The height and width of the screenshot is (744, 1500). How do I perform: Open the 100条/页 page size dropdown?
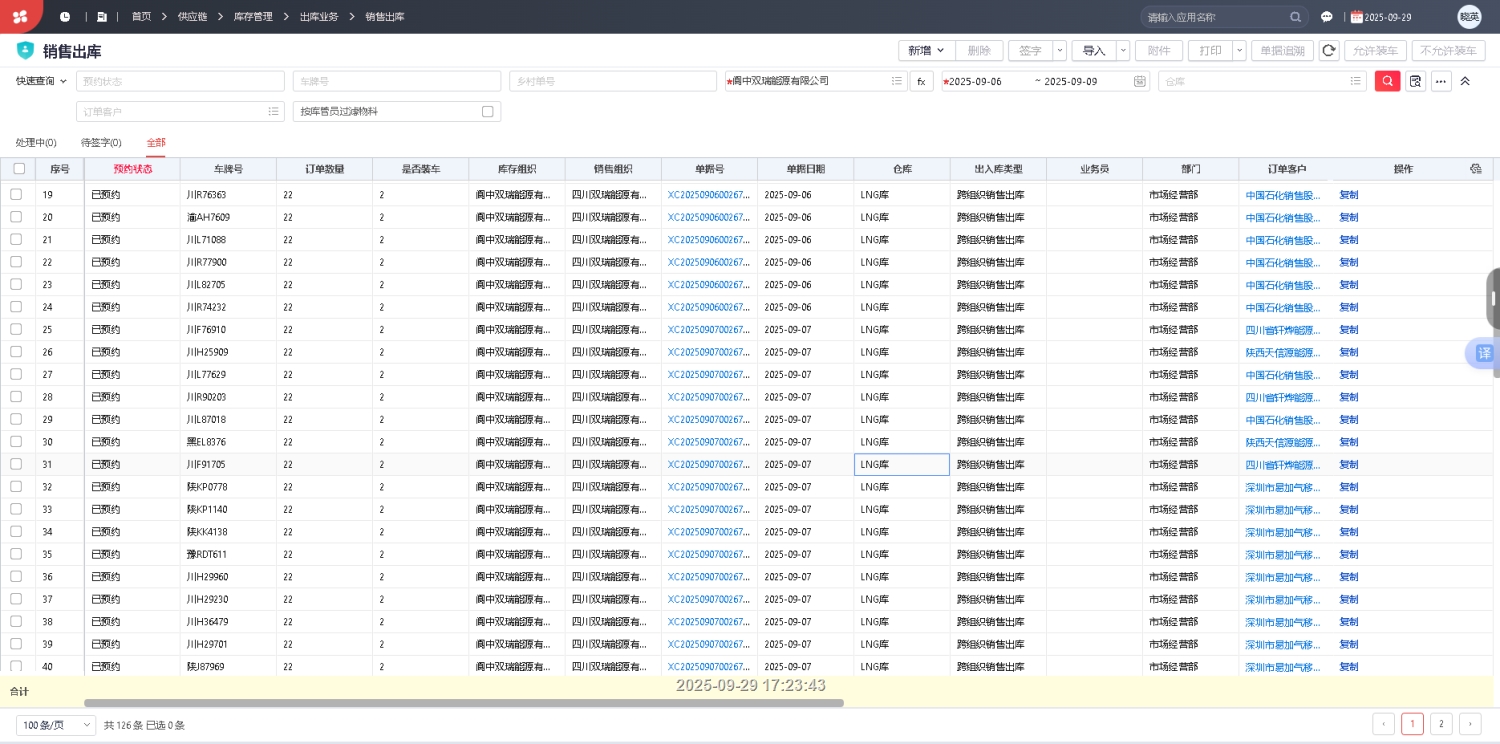[x=56, y=725]
